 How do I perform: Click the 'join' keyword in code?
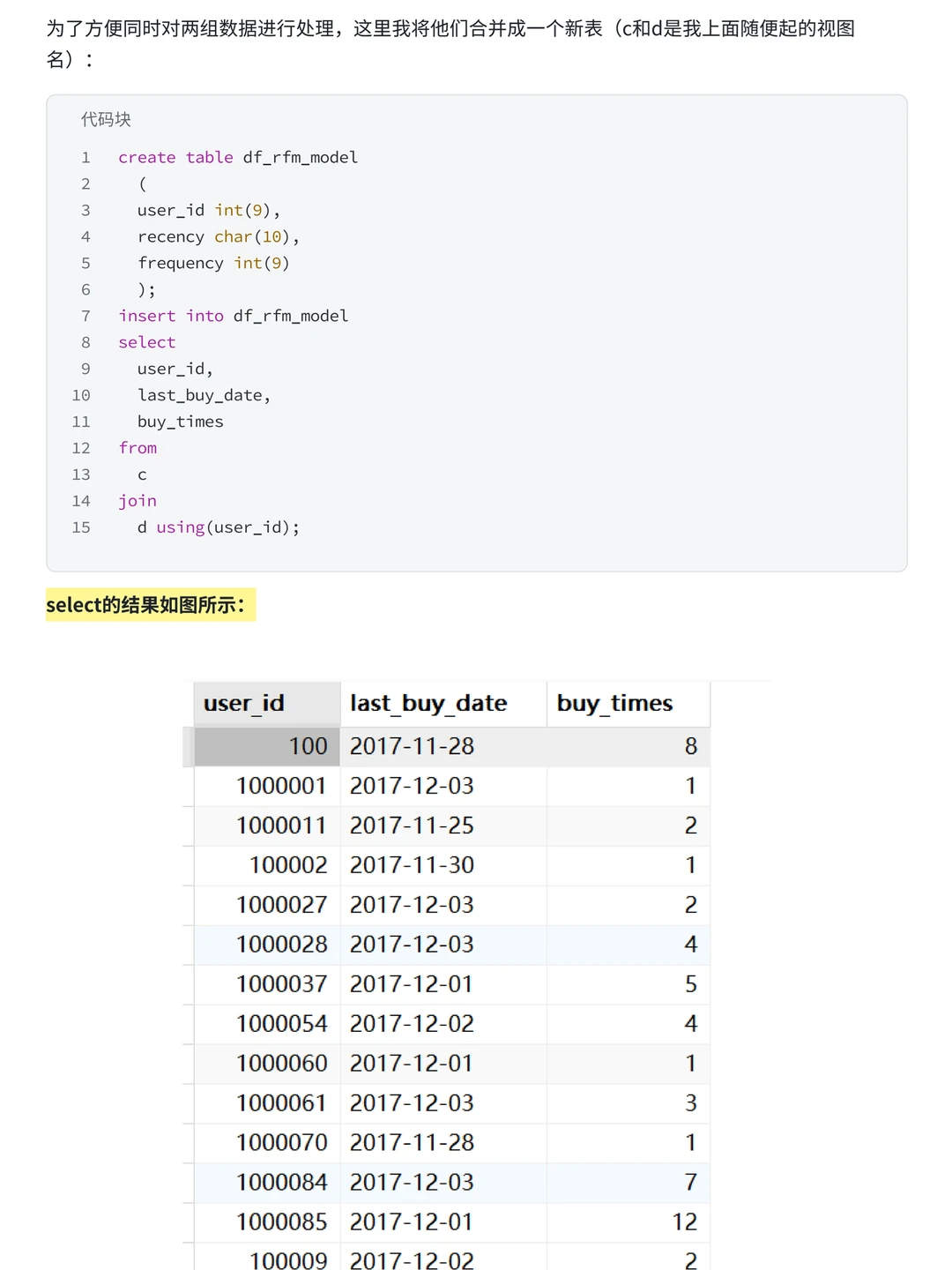138,501
